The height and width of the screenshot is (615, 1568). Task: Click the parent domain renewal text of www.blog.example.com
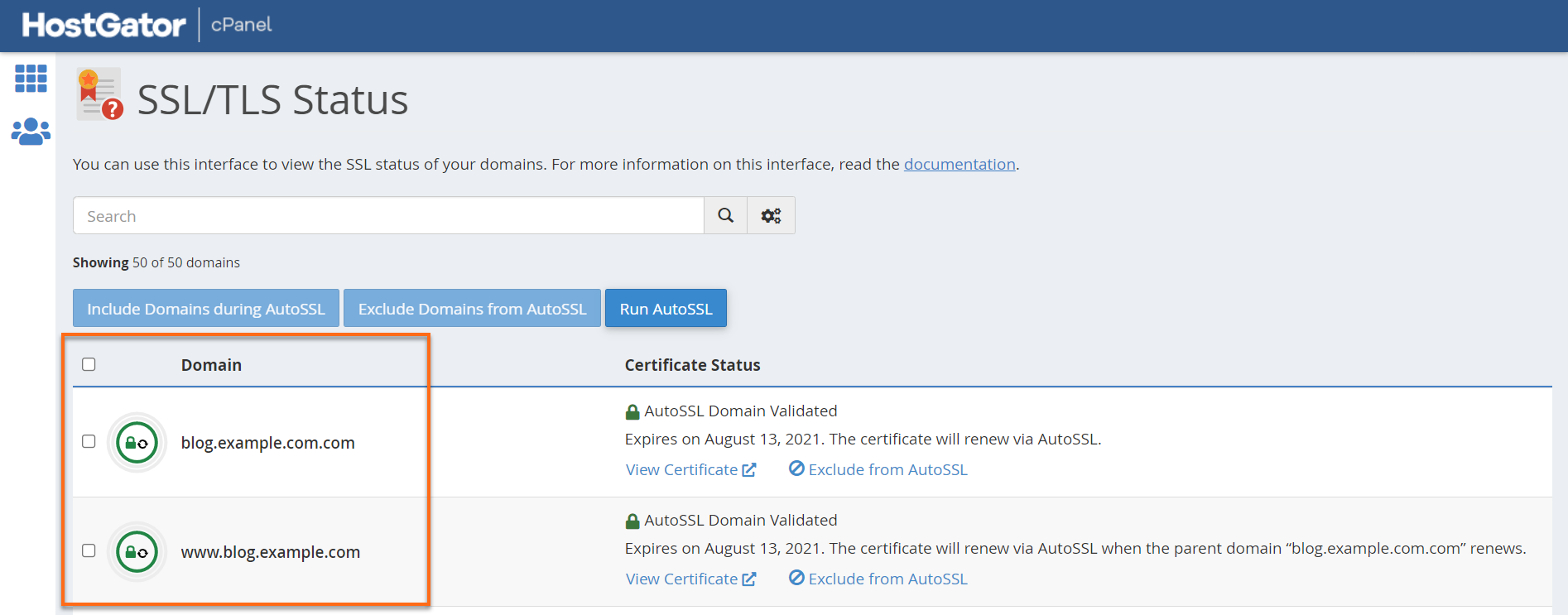(x=1075, y=548)
